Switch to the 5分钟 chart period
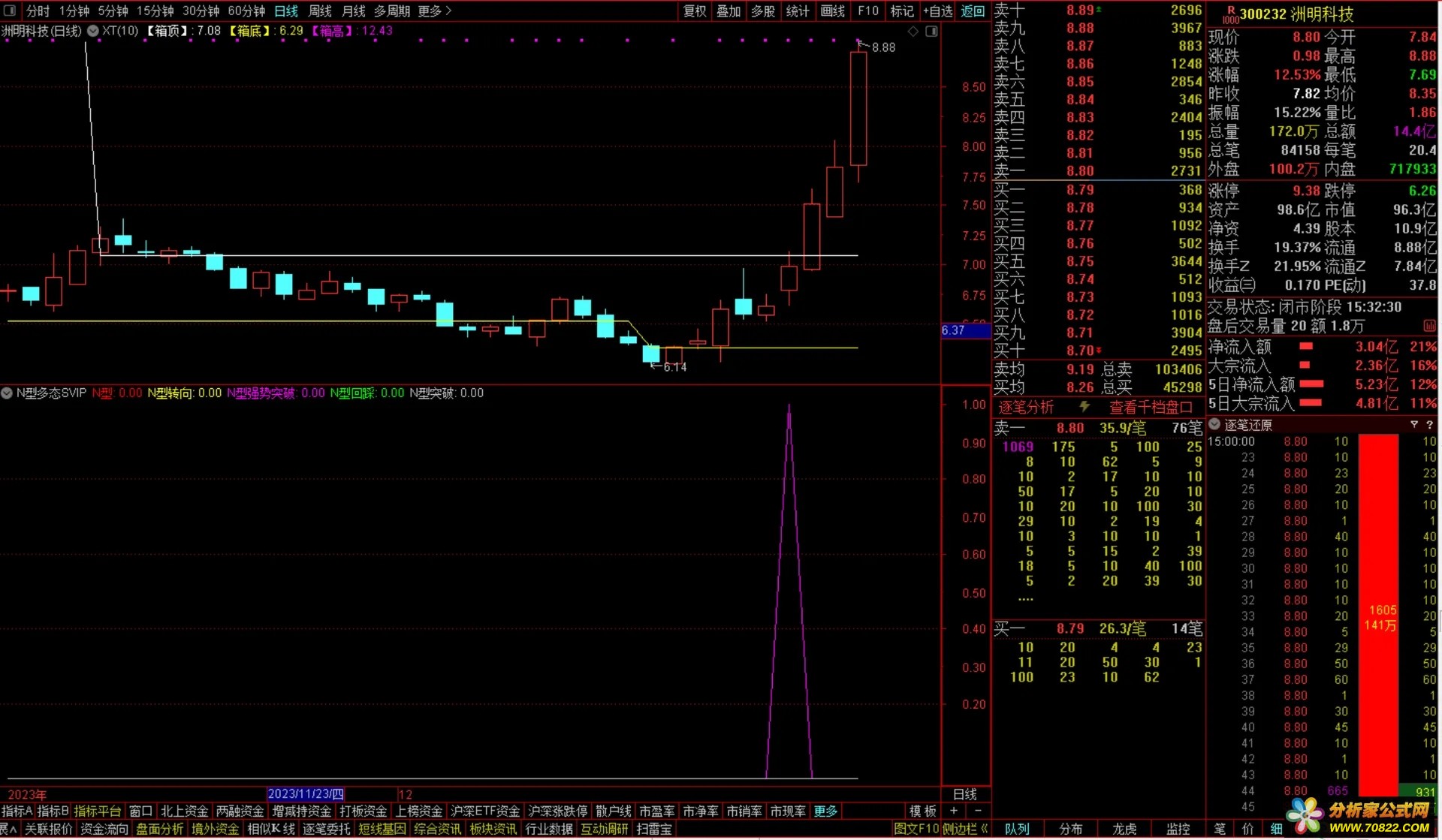1442x840 pixels. click(x=113, y=11)
